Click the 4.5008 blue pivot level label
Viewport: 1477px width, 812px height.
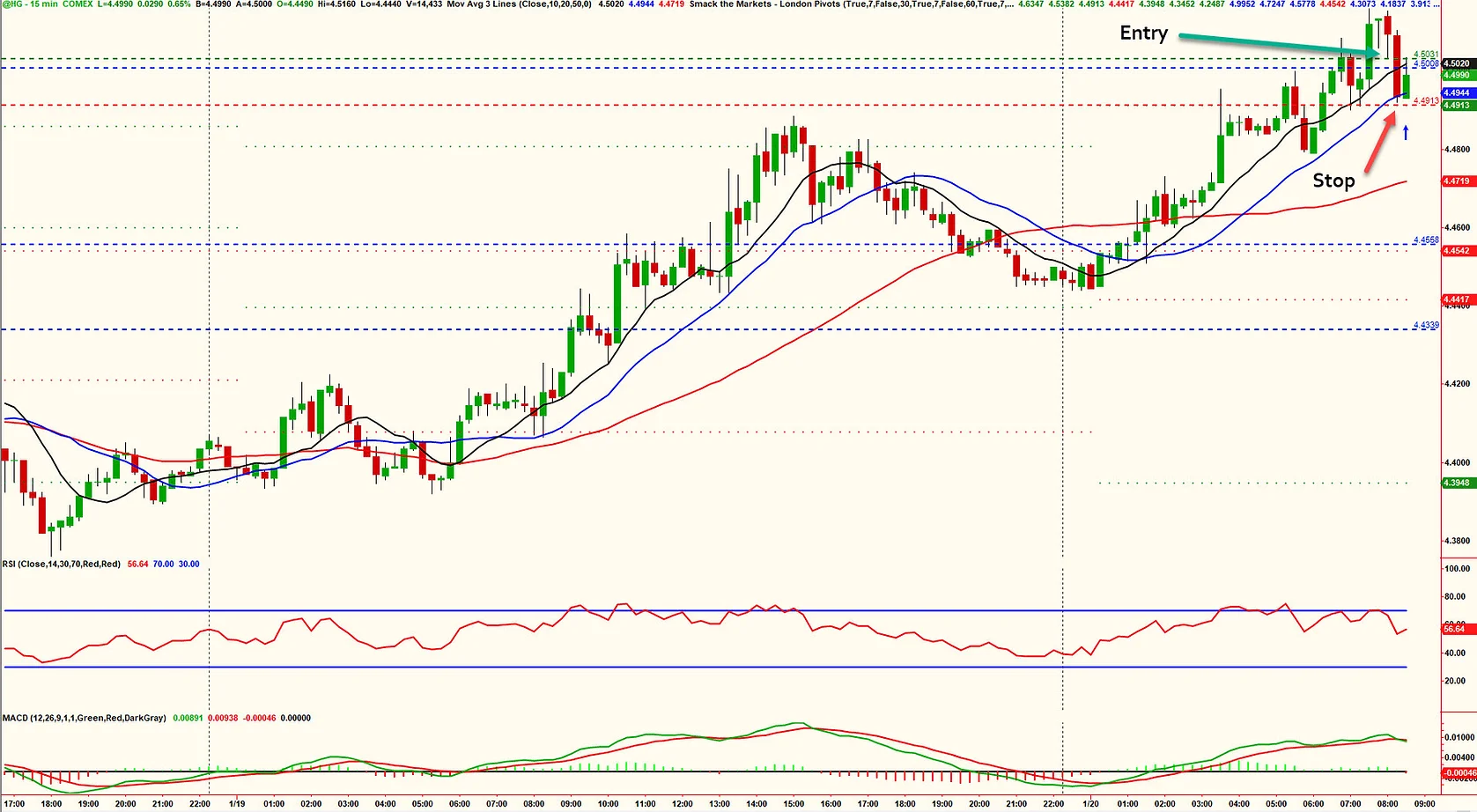(x=1426, y=63)
